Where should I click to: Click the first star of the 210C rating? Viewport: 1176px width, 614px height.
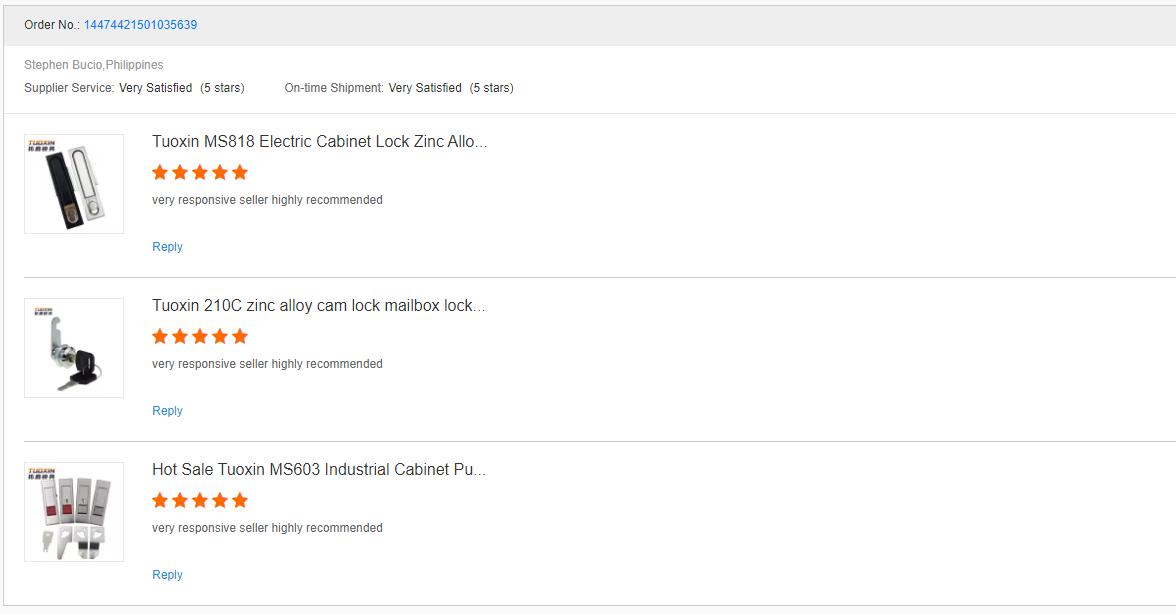click(160, 336)
